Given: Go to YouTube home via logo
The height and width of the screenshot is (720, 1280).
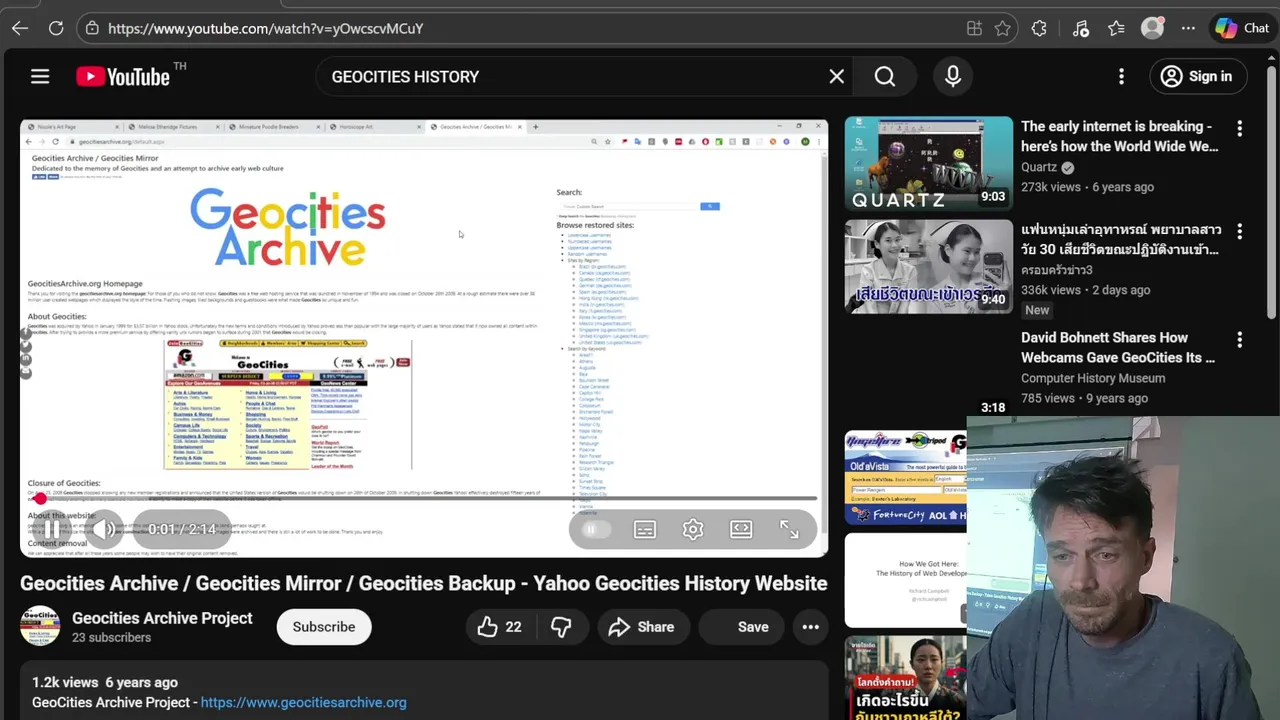Looking at the screenshot, I should pos(123,76).
